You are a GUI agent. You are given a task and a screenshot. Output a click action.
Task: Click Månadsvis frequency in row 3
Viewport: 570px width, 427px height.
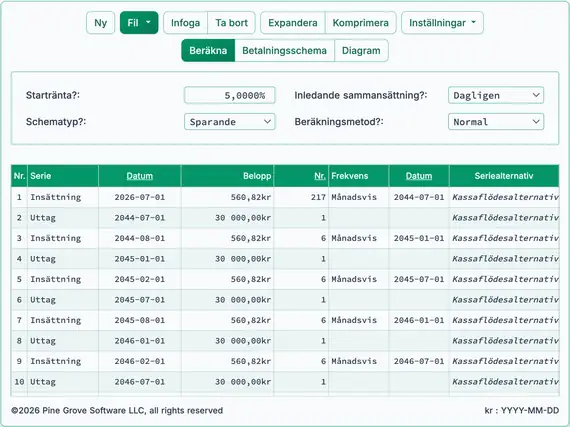[358, 238]
